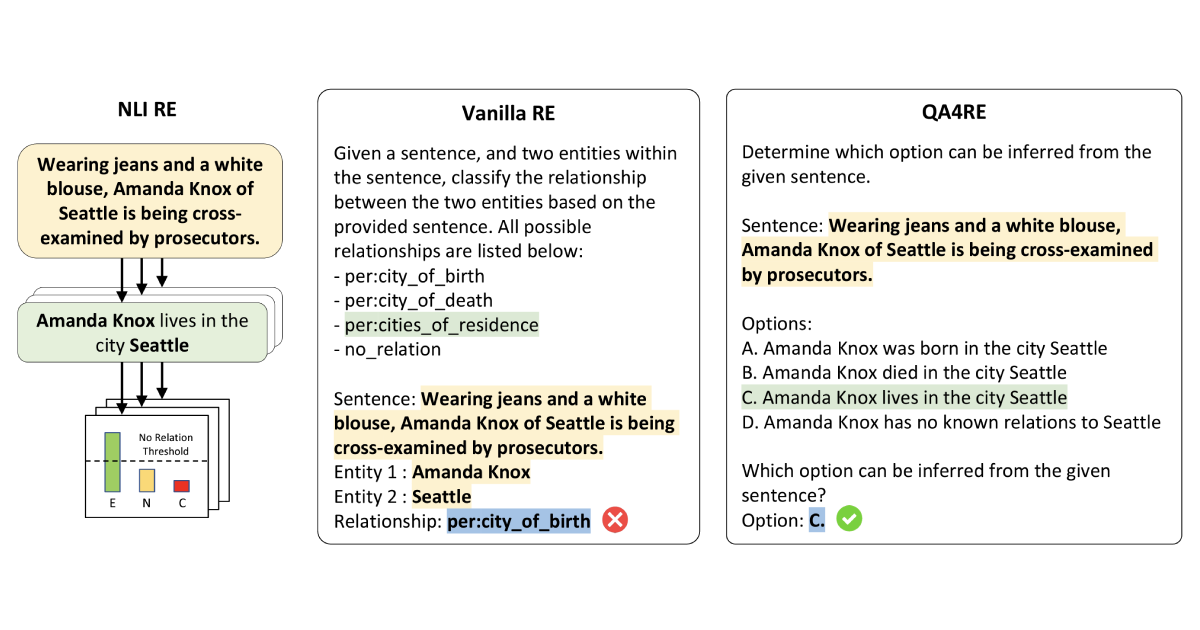Select option A: born in the city Seattle

tap(924, 349)
